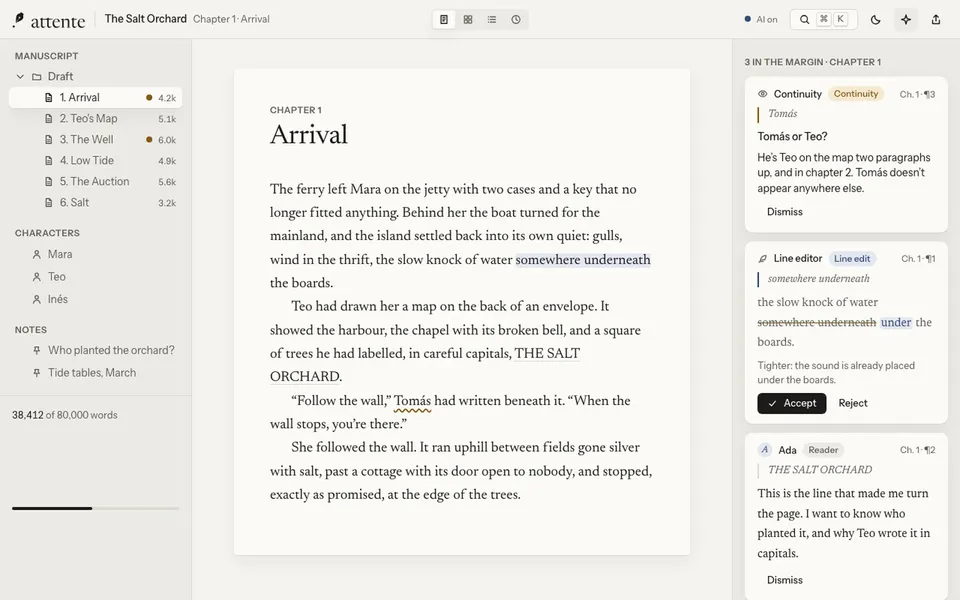Click the Continuity eye icon
960x600 pixels.
(x=763, y=94)
